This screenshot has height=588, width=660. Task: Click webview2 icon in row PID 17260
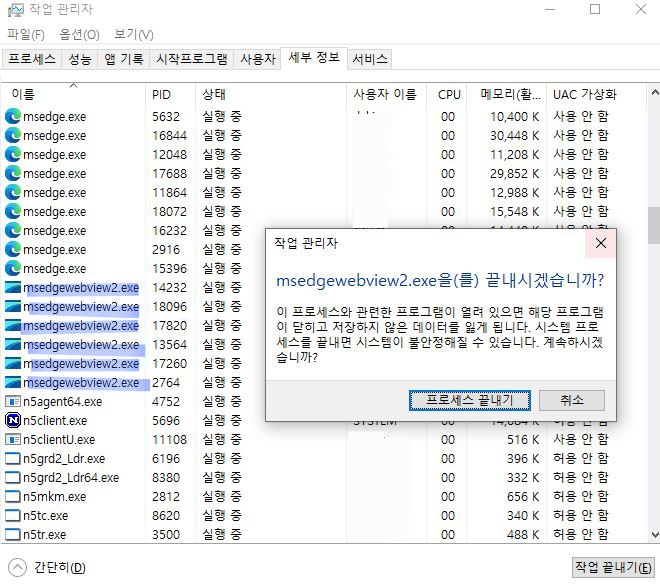13,363
